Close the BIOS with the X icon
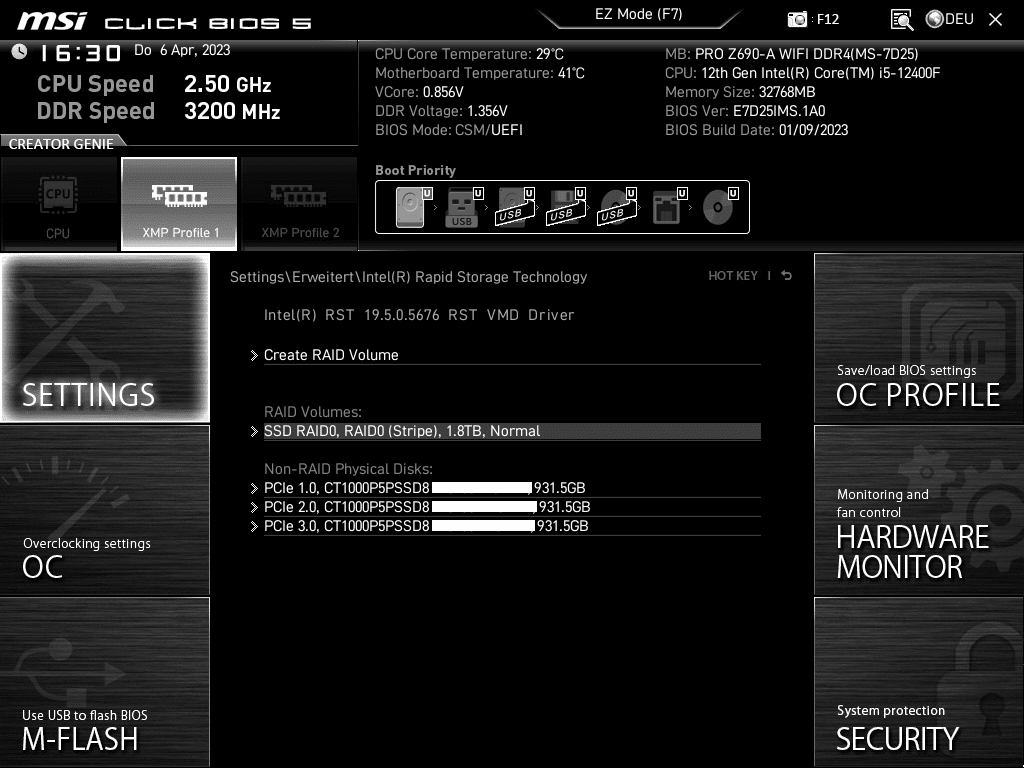 coord(995,20)
